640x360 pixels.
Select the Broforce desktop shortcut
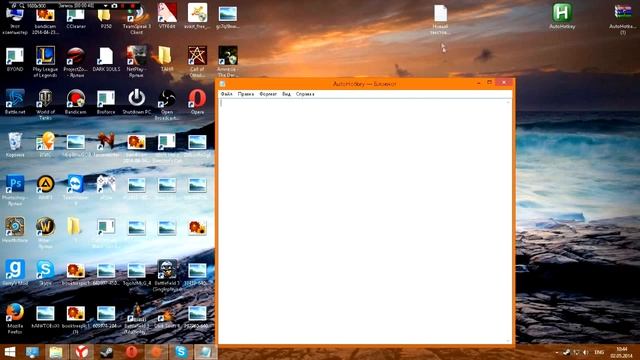(106, 102)
